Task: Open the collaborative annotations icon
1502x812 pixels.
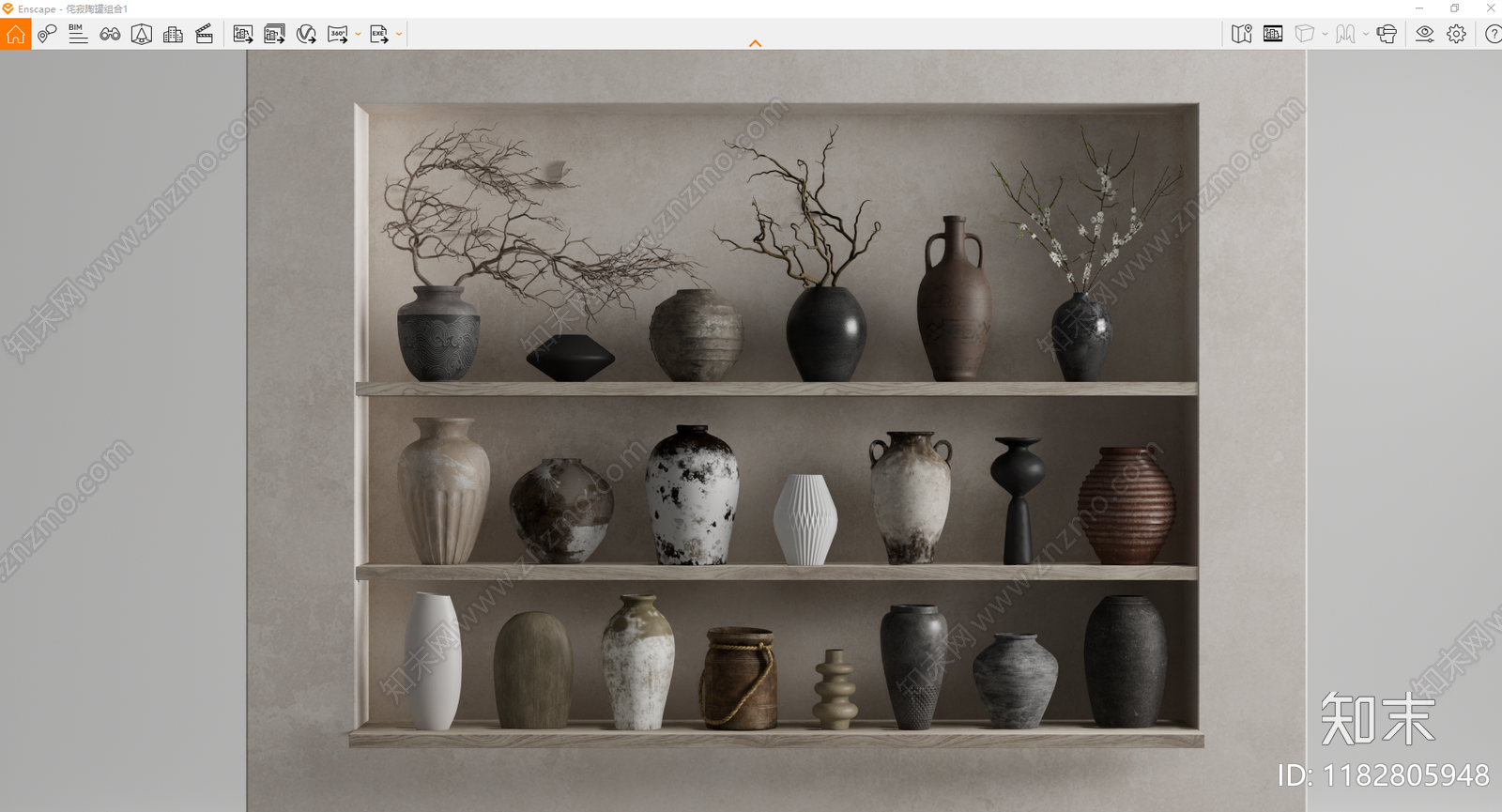Action: click(x=47, y=35)
